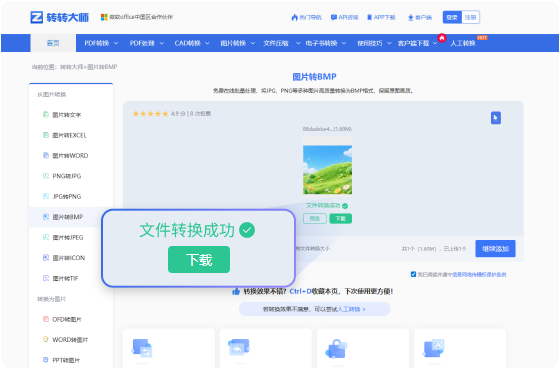560x369 pixels.
Task: Open the policy link after 我已阅读并遵守
Action: pyautogui.click(x=479, y=274)
